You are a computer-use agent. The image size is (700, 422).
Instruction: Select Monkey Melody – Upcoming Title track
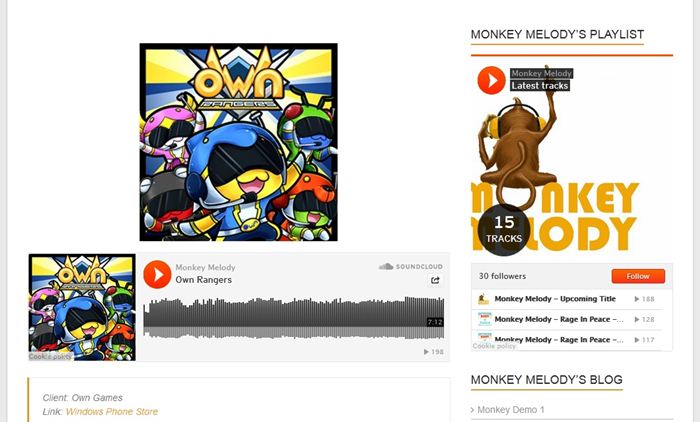click(x=555, y=299)
